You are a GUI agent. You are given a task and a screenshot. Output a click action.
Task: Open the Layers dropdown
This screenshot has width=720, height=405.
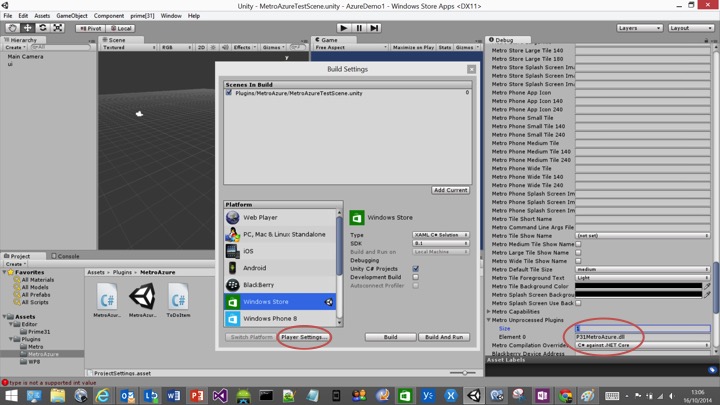(x=639, y=28)
